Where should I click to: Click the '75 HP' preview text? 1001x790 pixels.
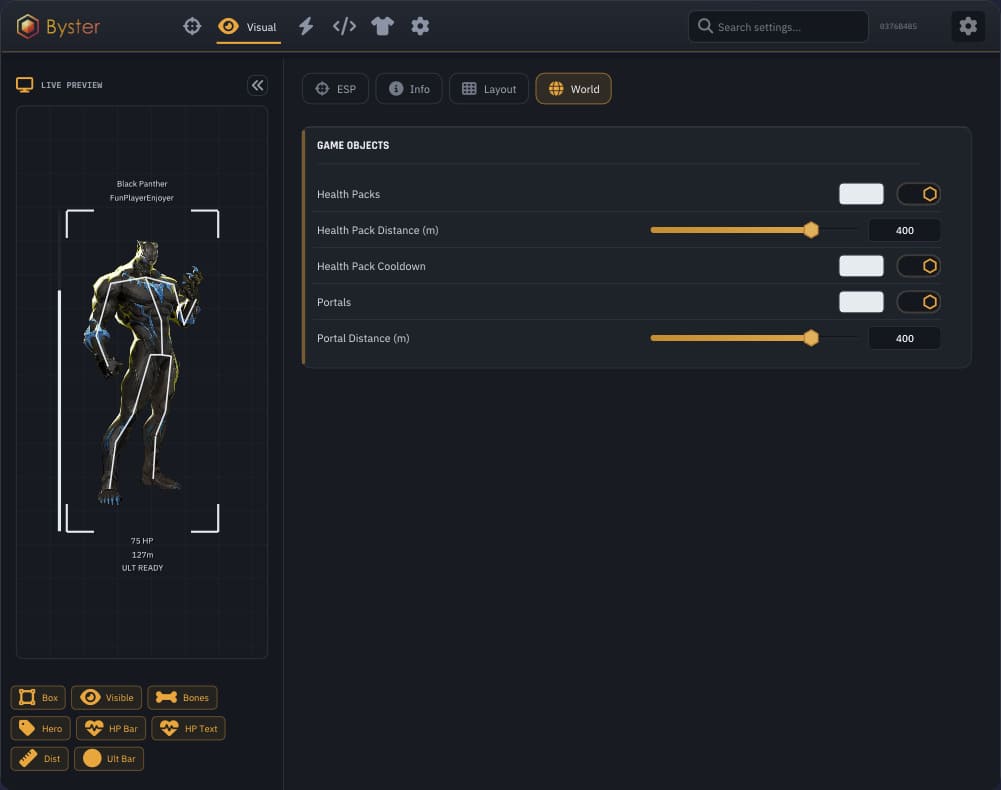click(x=142, y=541)
